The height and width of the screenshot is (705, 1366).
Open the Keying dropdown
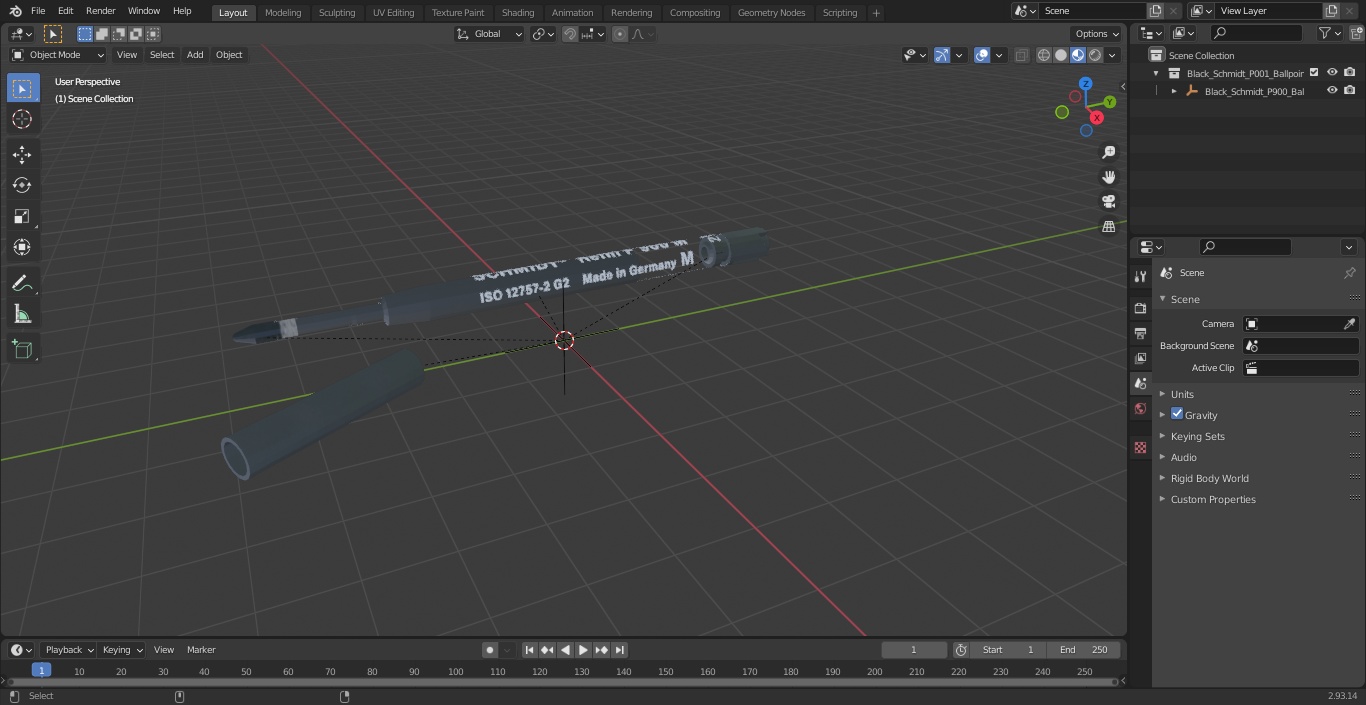[122, 650]
